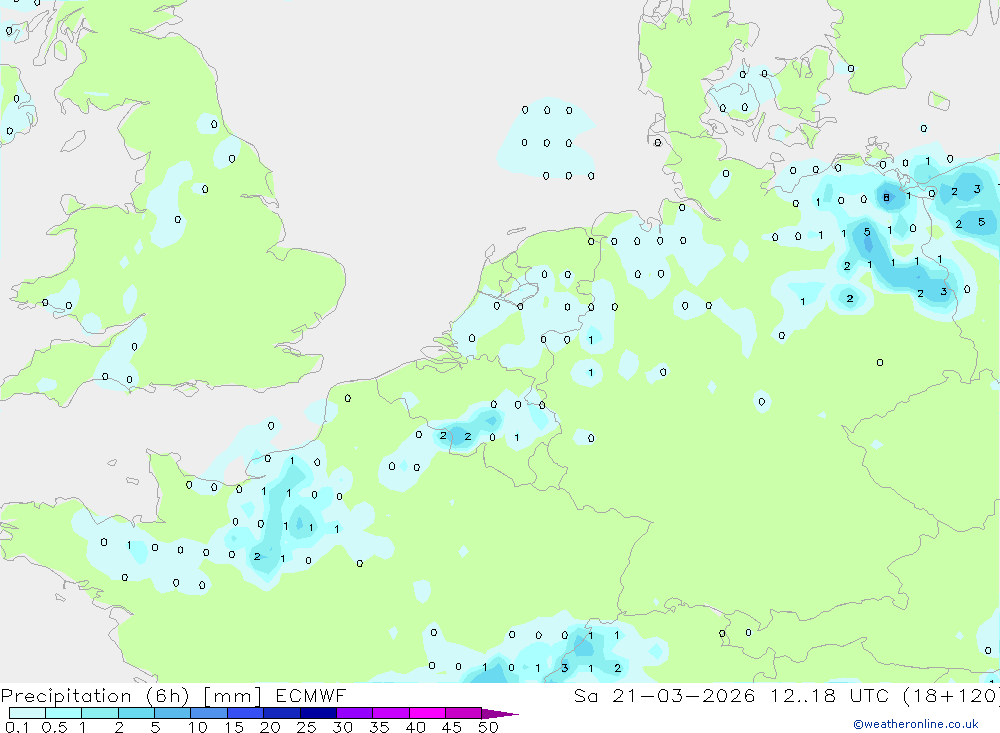Click the 30–35 mm purple legend box
1000x733 pixels.
(x=355, y=713)
